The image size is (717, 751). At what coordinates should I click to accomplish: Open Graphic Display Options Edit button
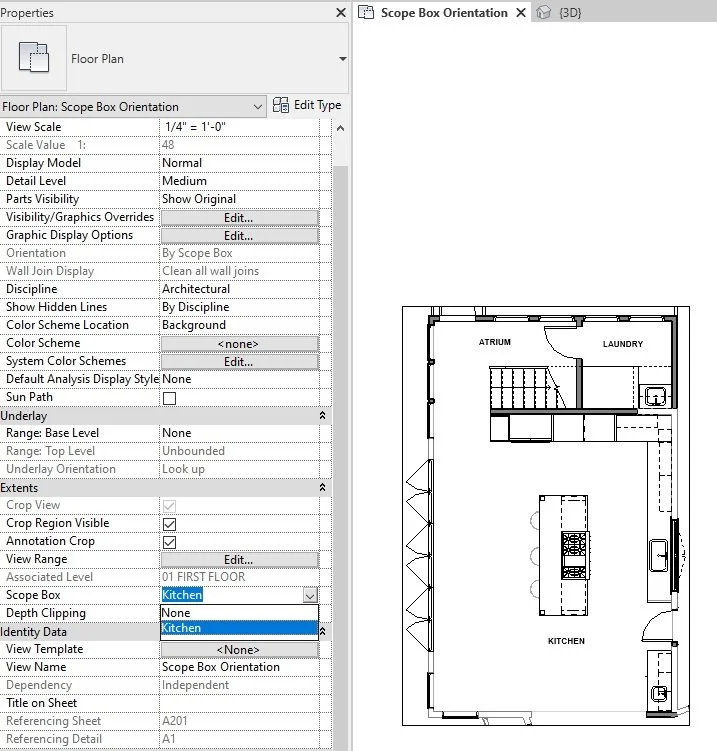(x=239, y=236)
